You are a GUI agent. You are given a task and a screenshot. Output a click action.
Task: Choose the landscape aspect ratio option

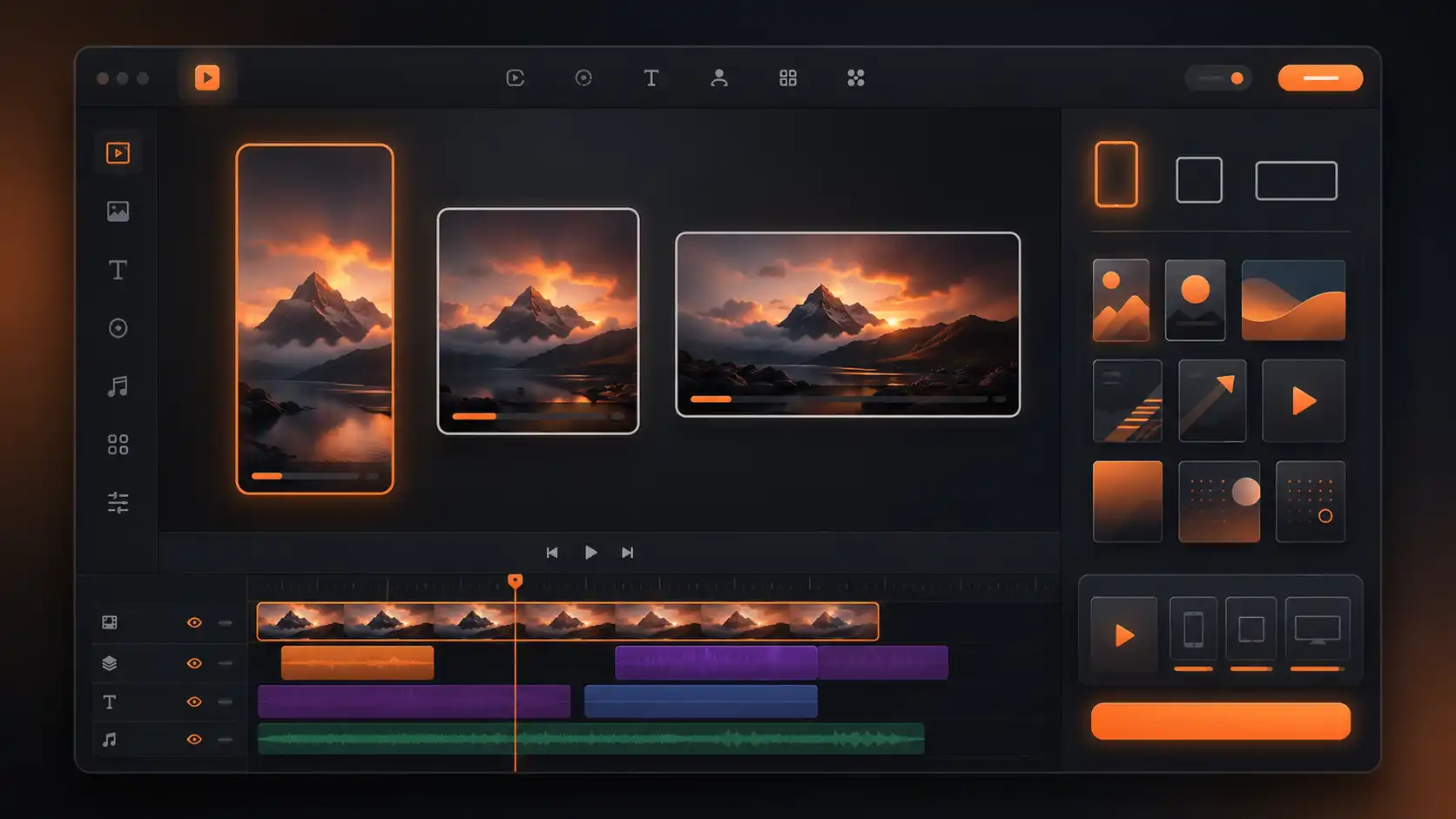click(1296, 180)
